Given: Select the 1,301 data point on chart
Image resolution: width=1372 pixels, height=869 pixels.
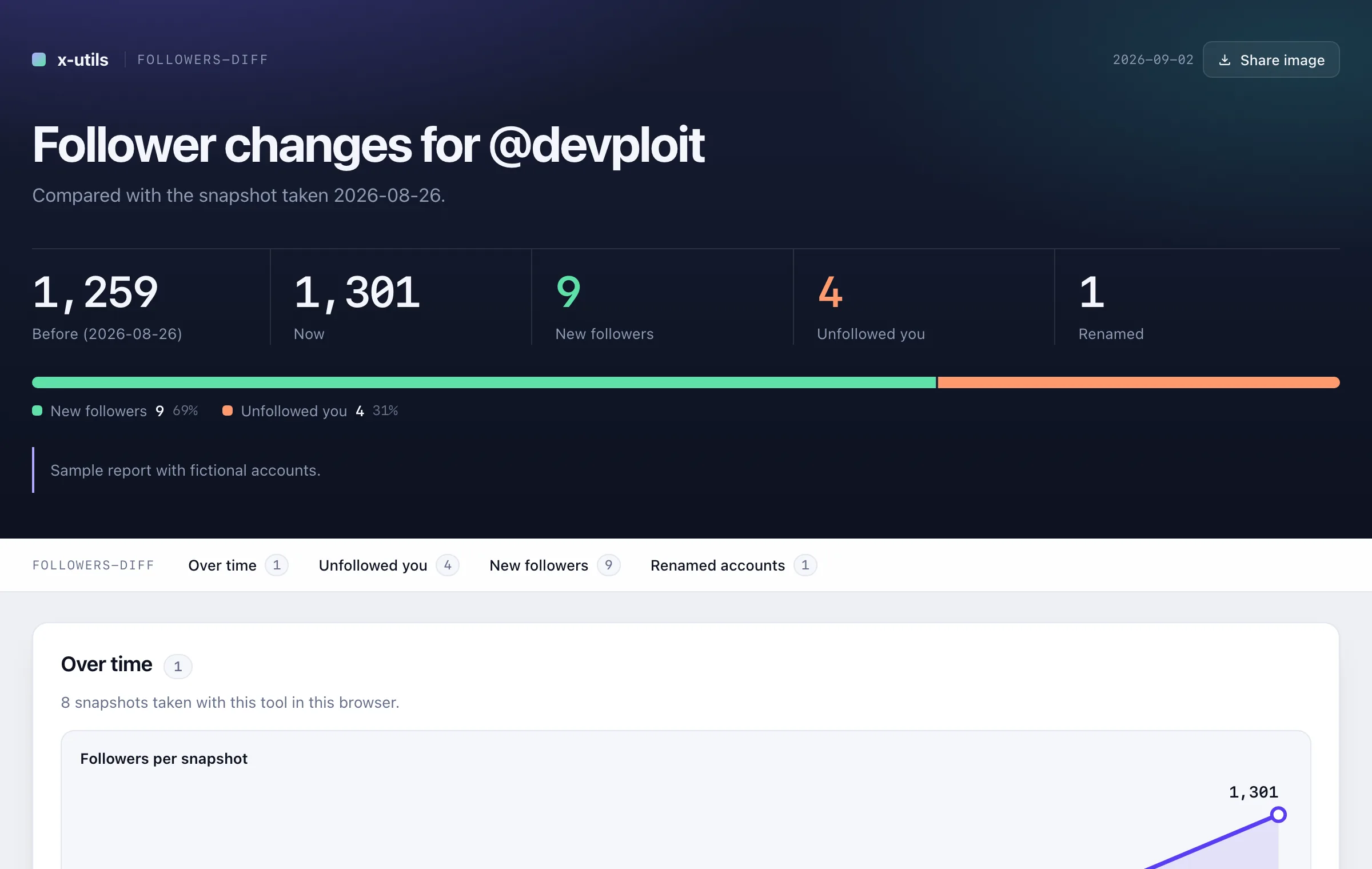Looking at the screenshot, I should point(1278,814).
